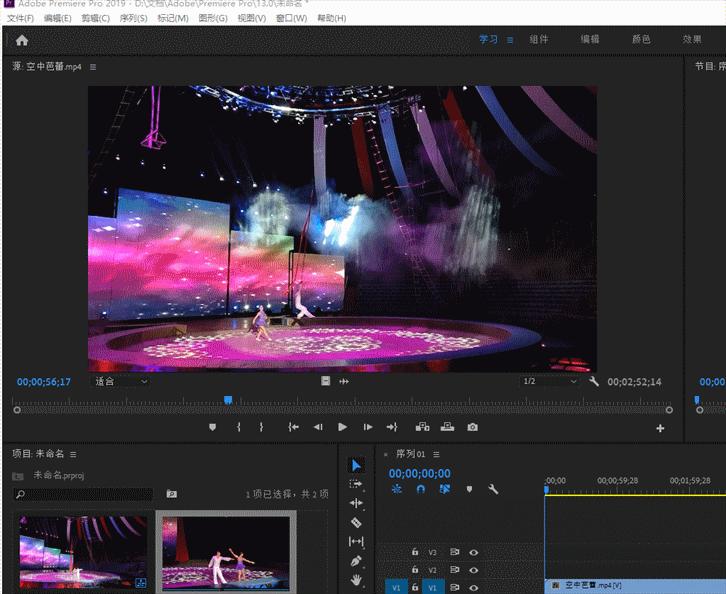The height and width of the screenshot is (594, 726).
Task: Select the Razor tool
Action: [356, 522]
